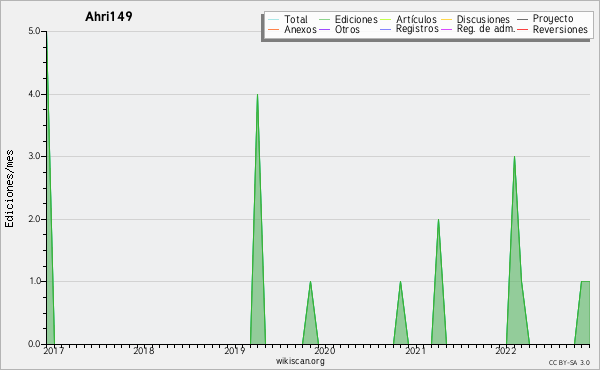Click the Artículos legend entry
600x370 pixels.
[x=408, y=19]
